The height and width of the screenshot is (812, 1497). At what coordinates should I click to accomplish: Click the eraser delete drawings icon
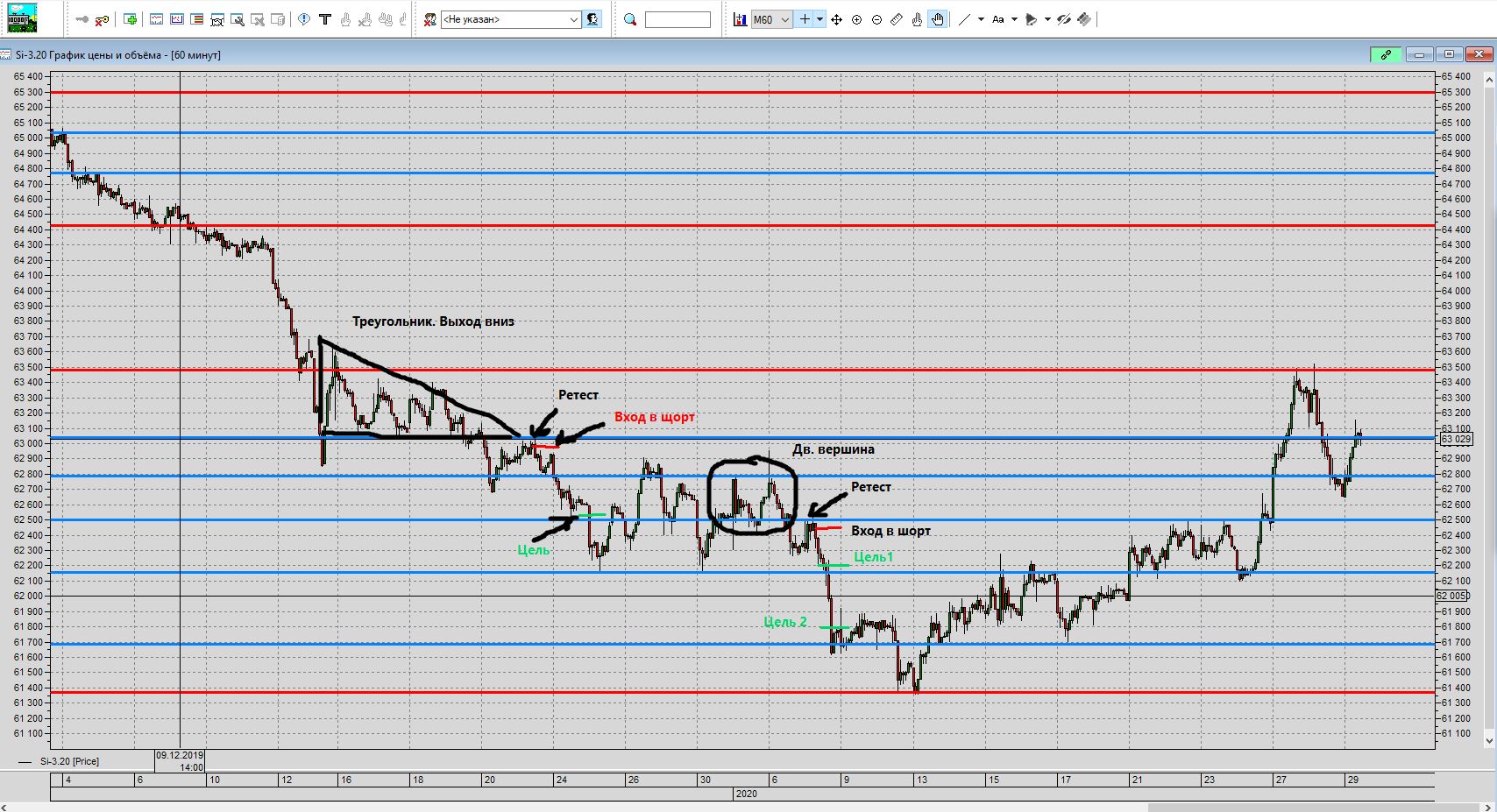coord(1084,19)
